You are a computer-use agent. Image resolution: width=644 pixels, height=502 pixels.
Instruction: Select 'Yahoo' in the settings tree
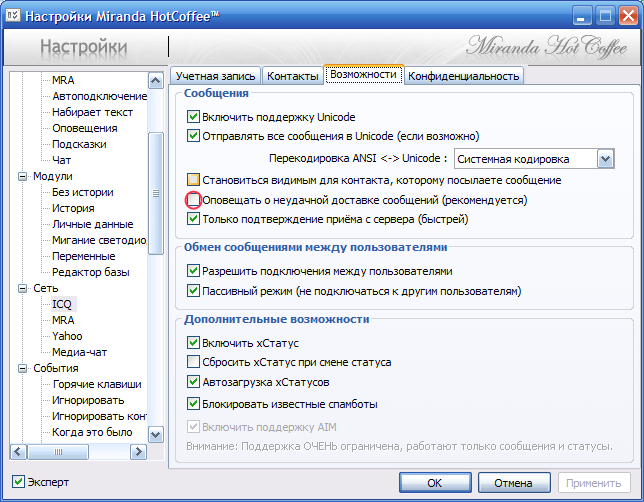[67, 336]
